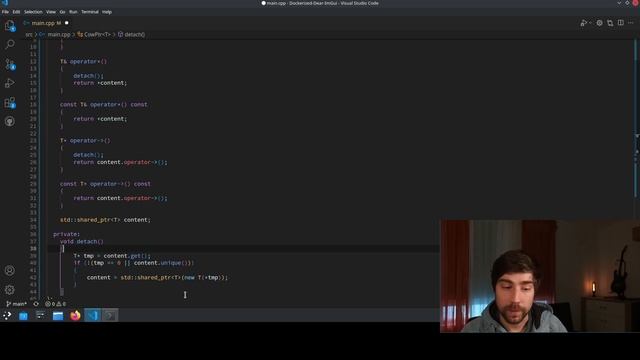Click the 'content = std::shared_ptr<T>(new T(*tmp));' line
Screen dimensions: 640x360
click(x=157, y=278)
